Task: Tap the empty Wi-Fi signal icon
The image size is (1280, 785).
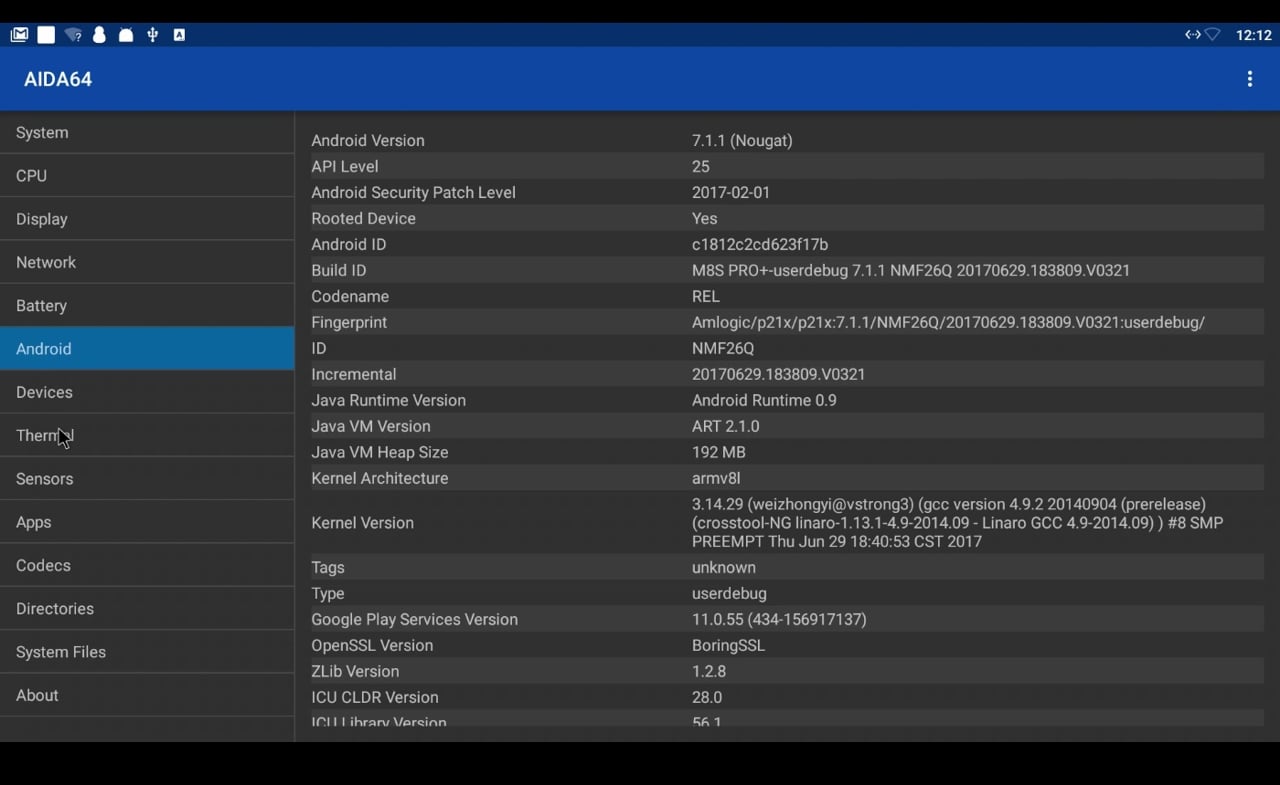Action: click(1212, 35)
